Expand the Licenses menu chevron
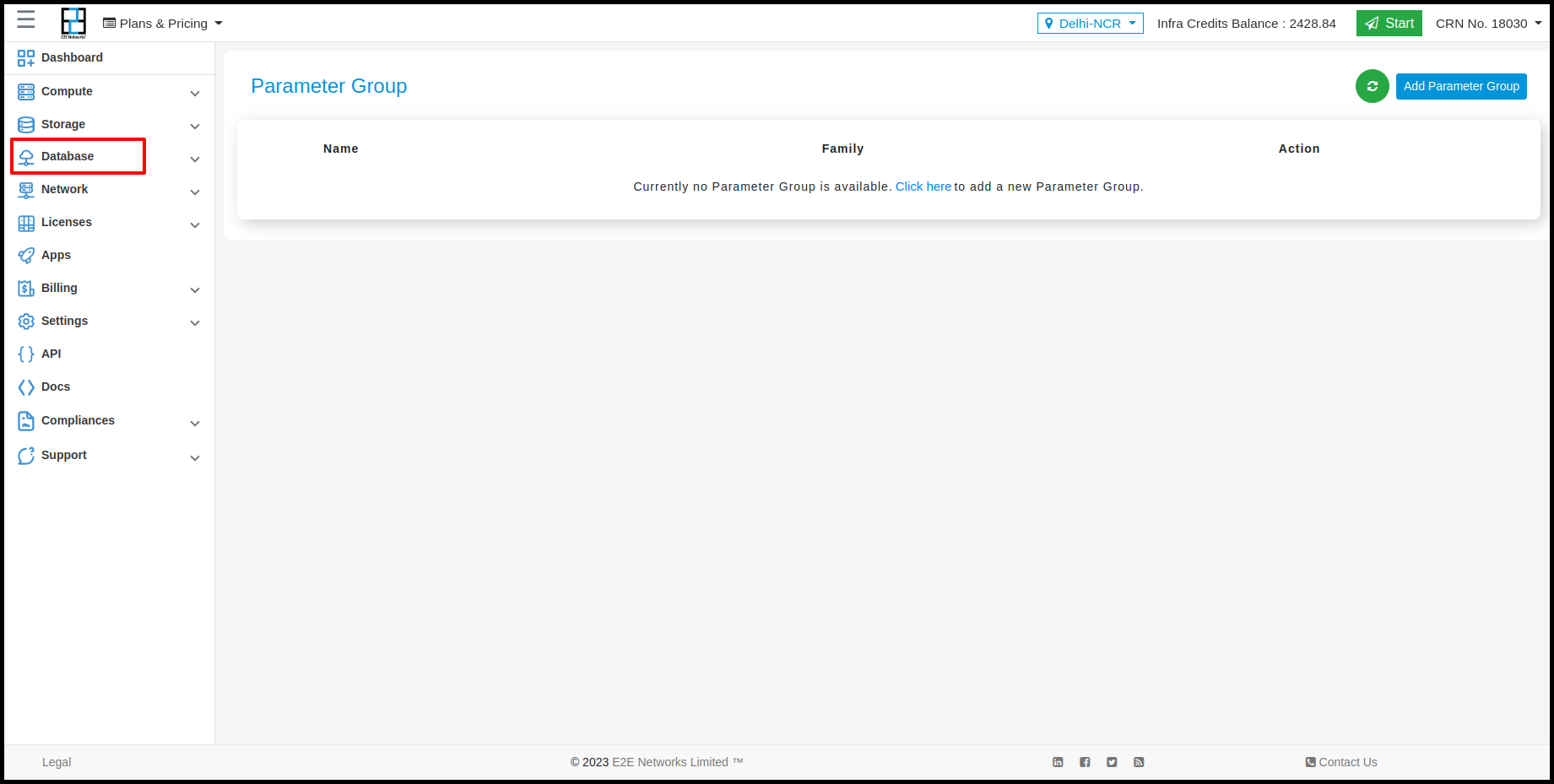The image size is (1554, 784). [195, 225]
